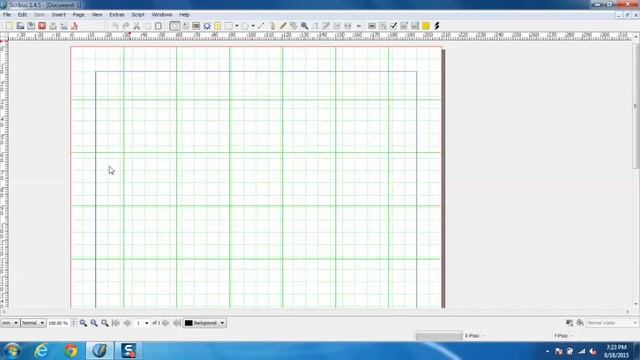Save the document with Save icon
The height and width of the screenshot is (360, 640).
[x=31, y=26]
